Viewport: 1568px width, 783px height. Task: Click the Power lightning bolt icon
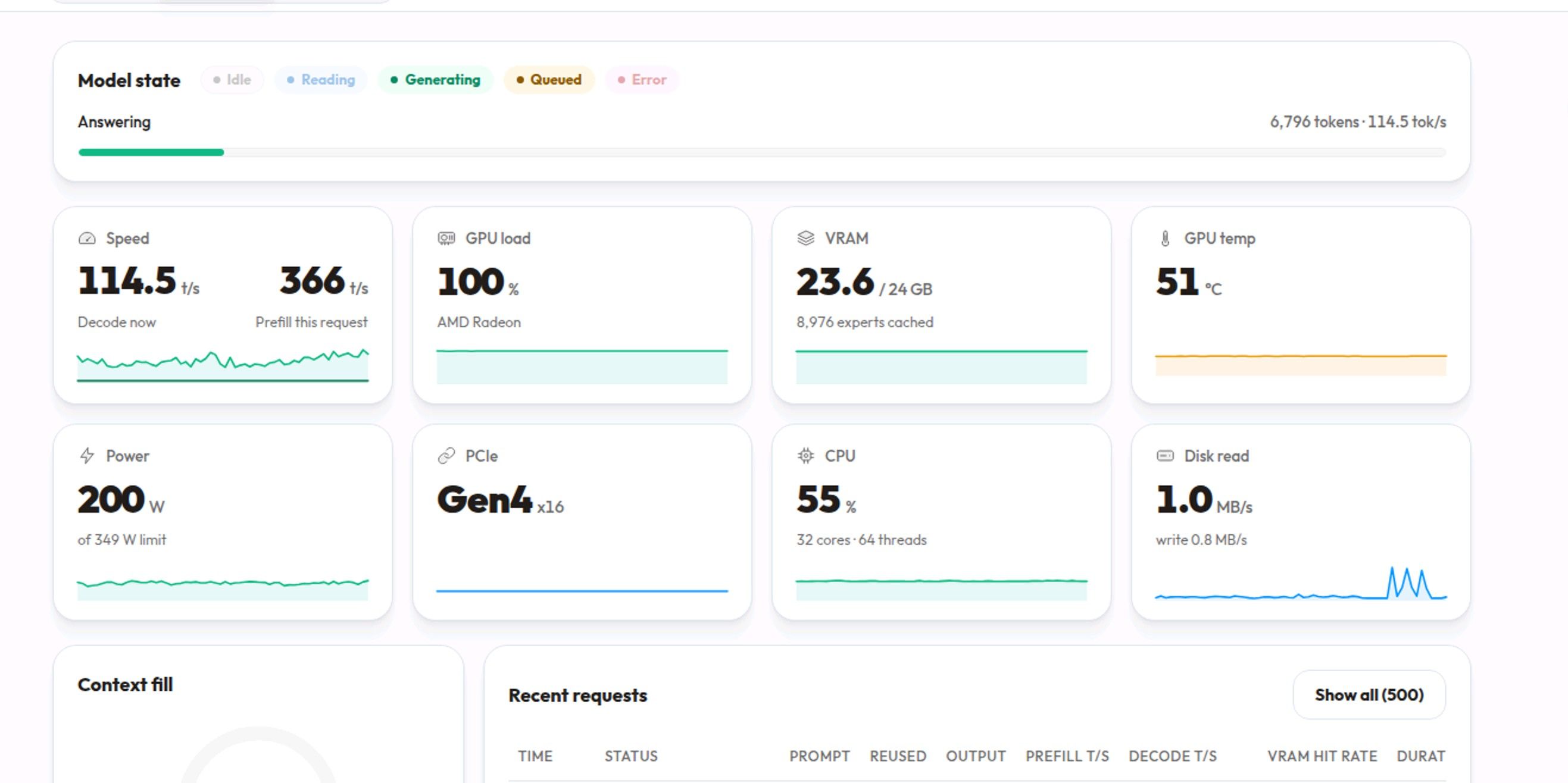pyautogui.click(x=87, y=456)
